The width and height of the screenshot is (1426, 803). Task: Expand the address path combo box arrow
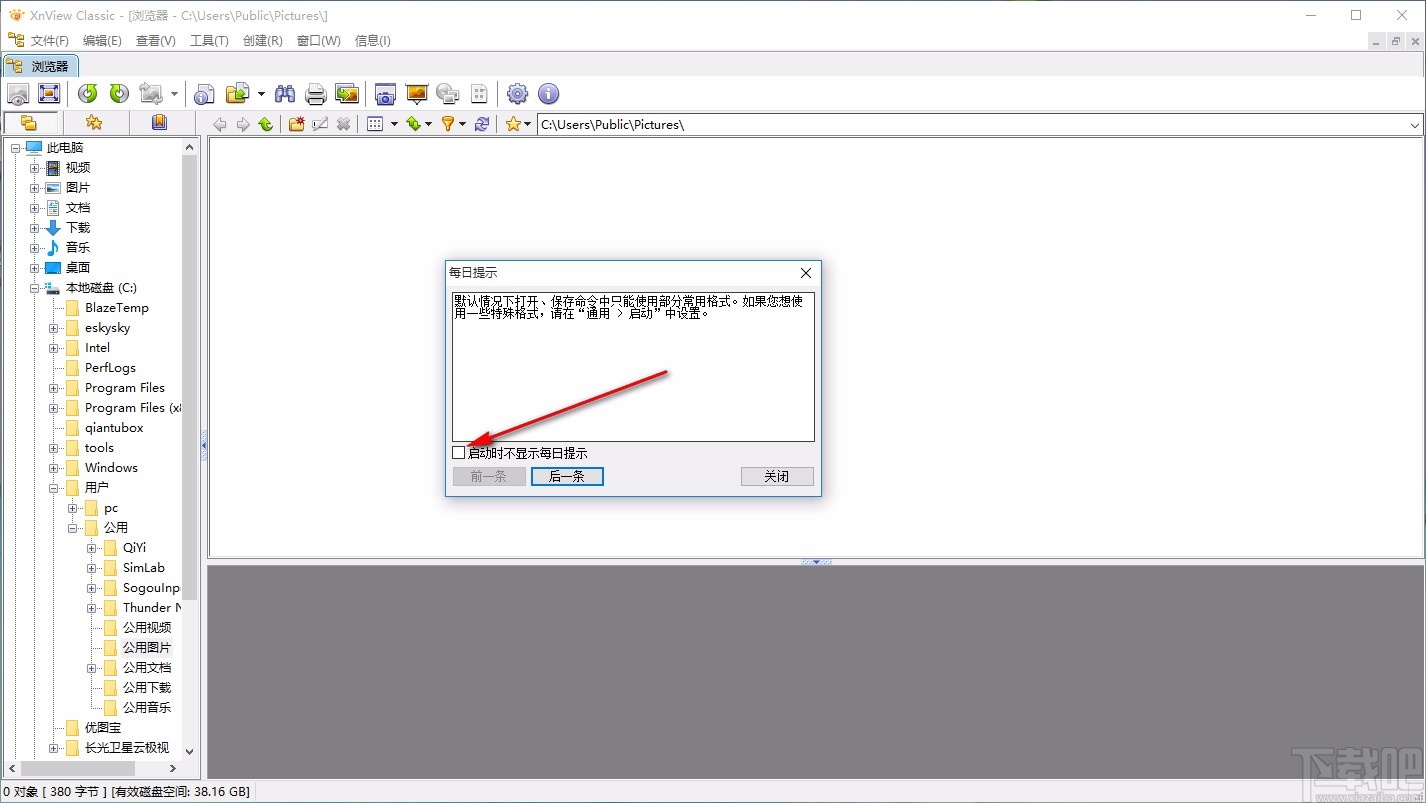click(1415, 125)
